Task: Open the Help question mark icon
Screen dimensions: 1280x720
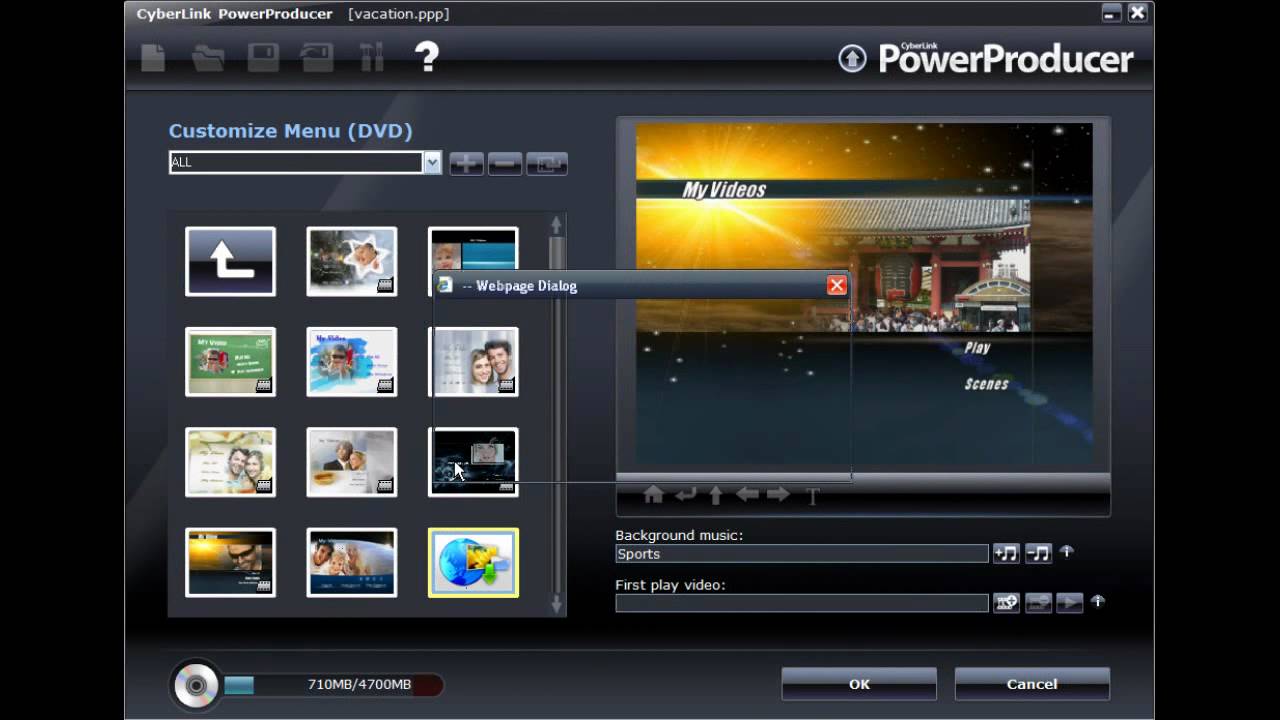Action: click(x=427, y=57)
